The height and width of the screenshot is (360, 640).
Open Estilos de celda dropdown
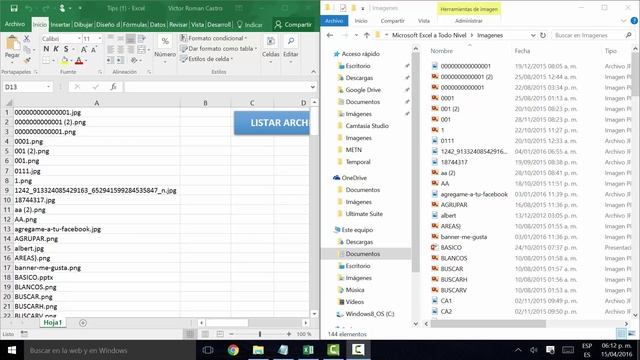[207, 59]
